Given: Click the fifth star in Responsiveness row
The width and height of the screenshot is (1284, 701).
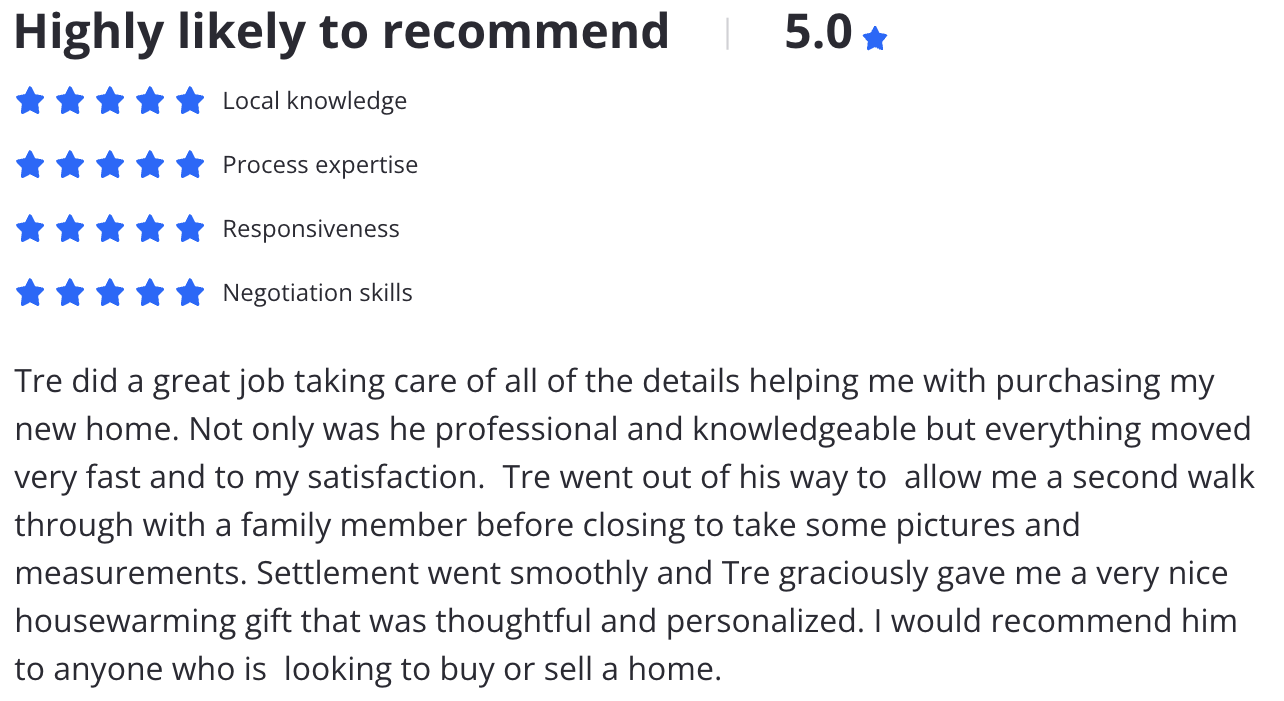Looking at the screenshot, I should point(190,229).
